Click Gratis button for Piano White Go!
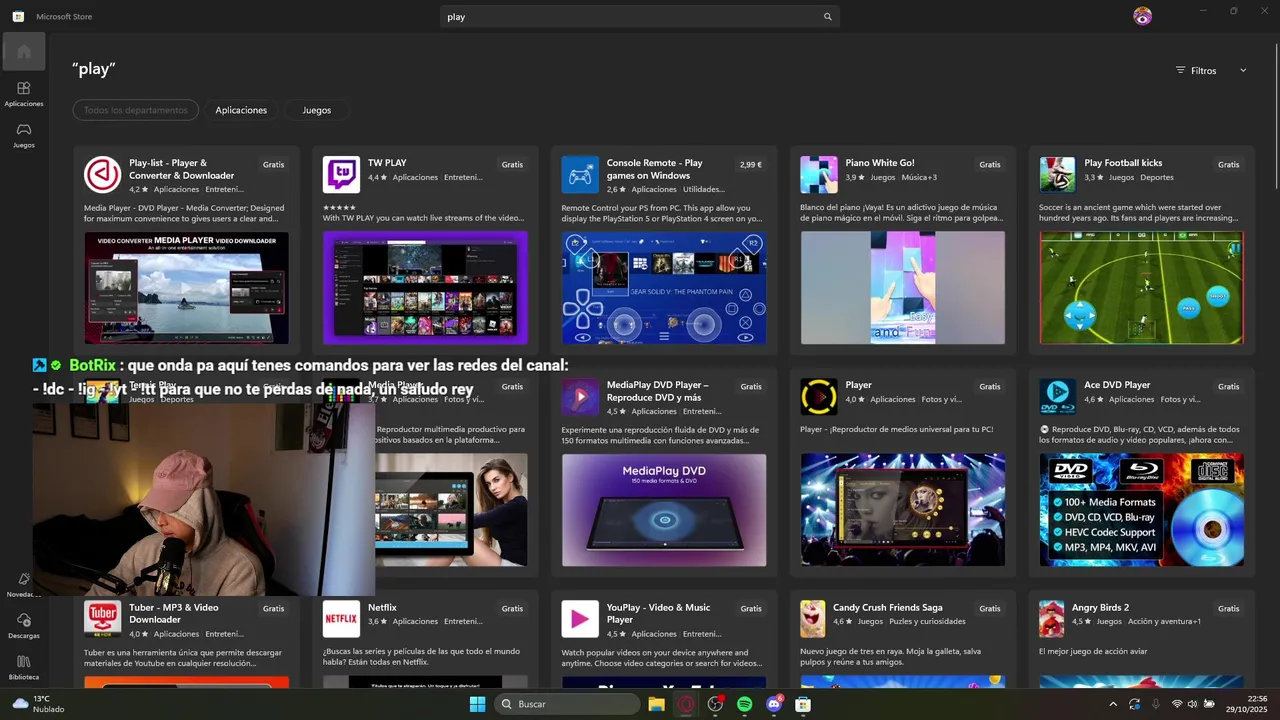The height and width of the screenshot is (720, 1280). (990, 165)
